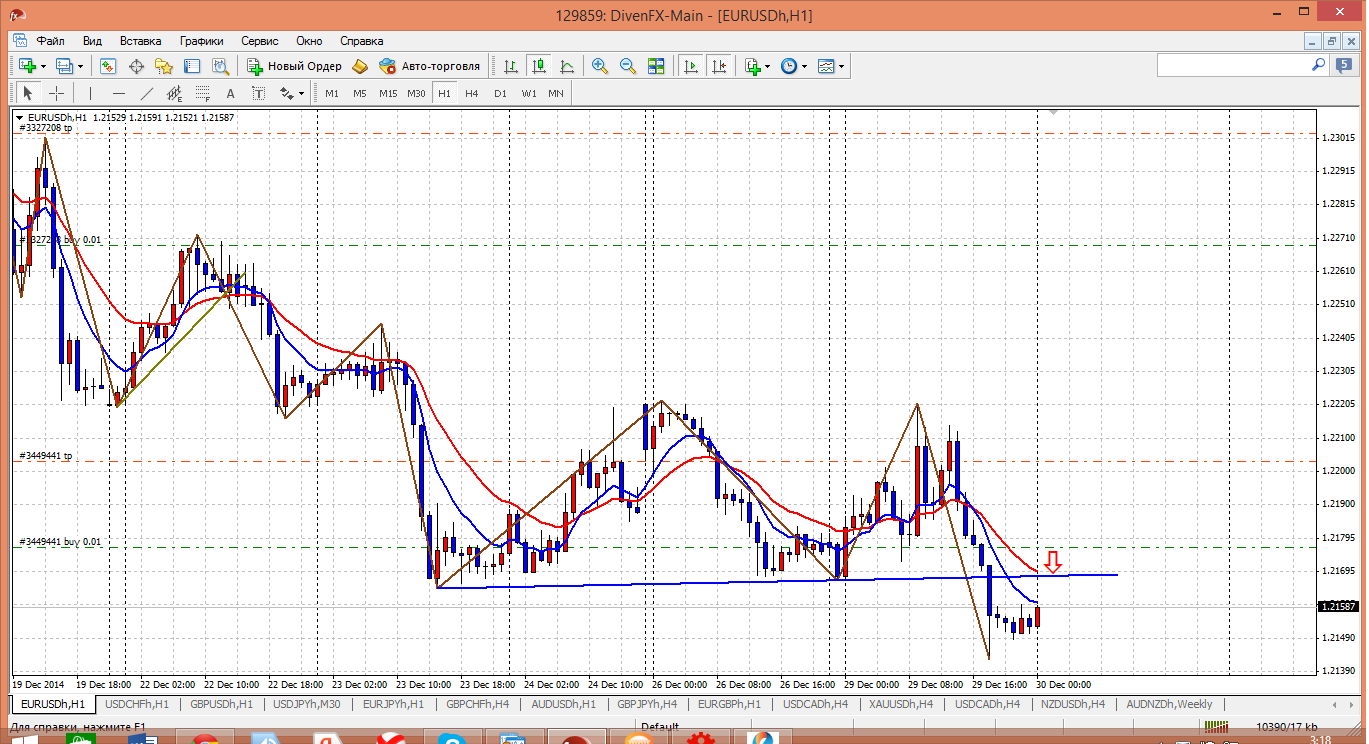Toggle the chart auto-scroll button
1369x744 pixels.
691,66
